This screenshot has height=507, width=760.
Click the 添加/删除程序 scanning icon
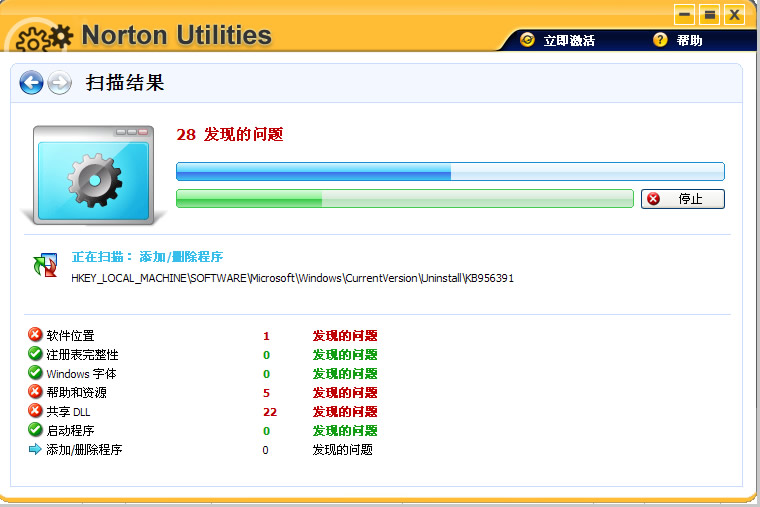click(45, 265)
